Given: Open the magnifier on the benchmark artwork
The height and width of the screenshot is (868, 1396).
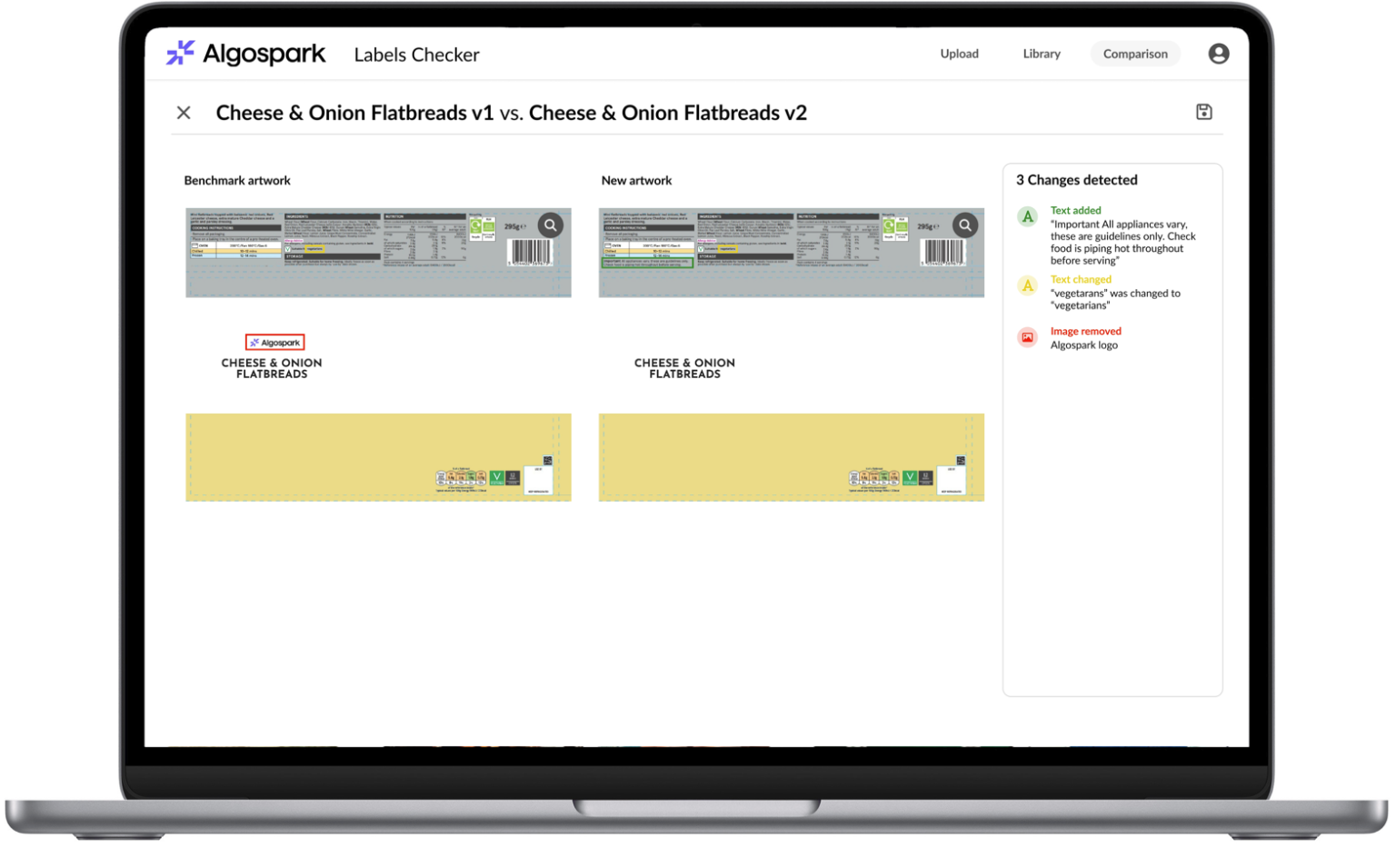Looking at the screenshot, I should [x=551, y=224].
